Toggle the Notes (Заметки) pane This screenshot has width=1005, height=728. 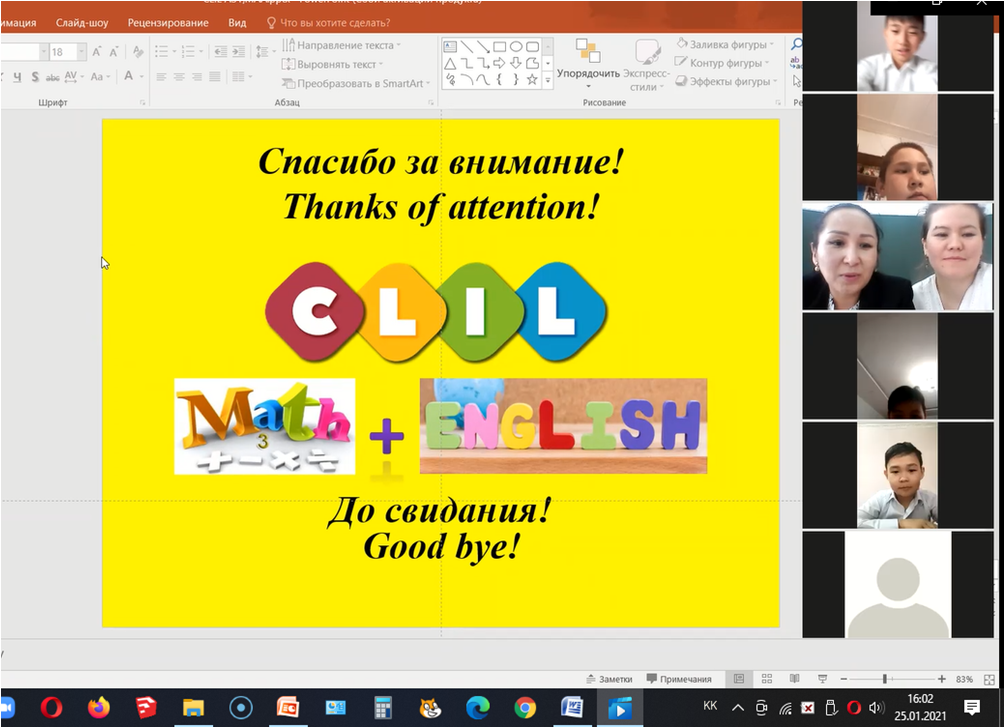pos(609,679)
